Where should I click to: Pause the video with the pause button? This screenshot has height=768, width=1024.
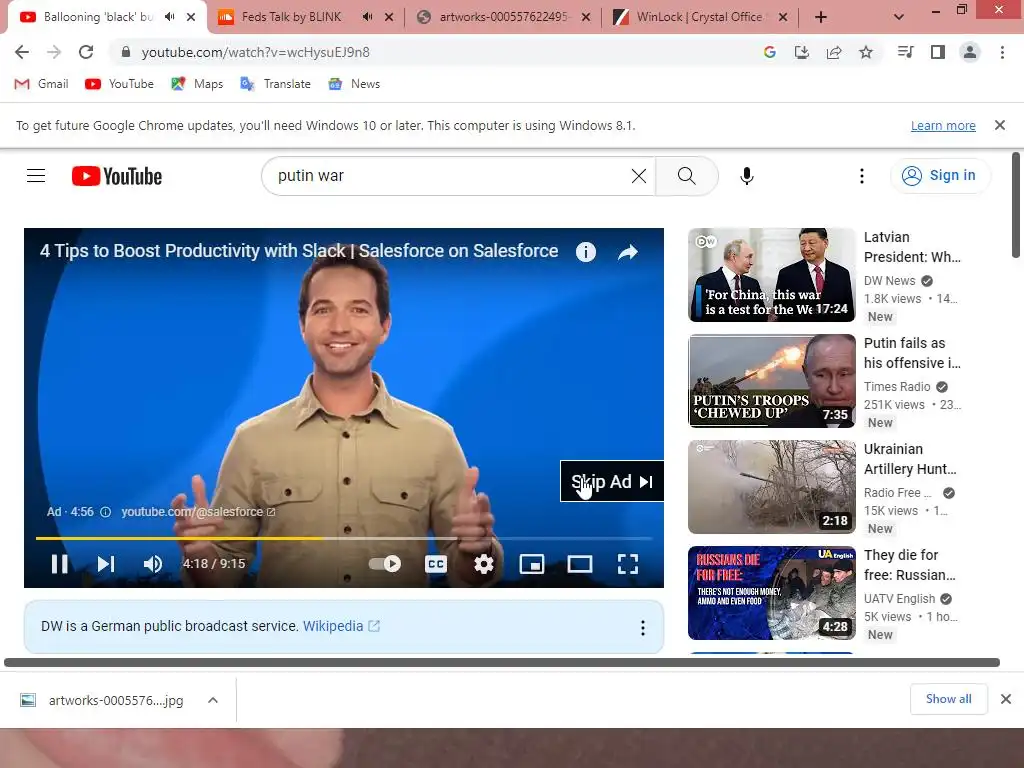[59, 564]
